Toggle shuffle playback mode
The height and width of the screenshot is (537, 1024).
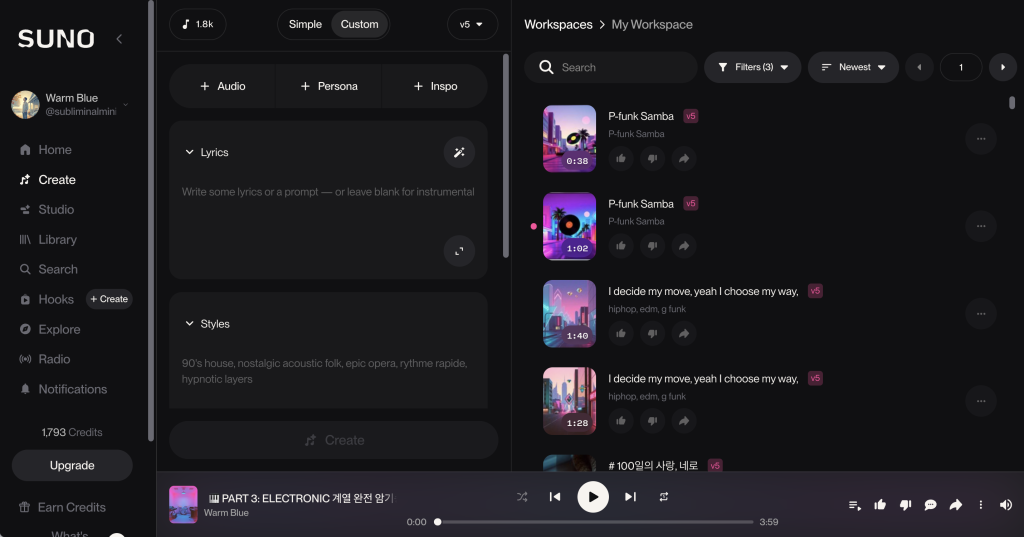tap(522, 497)
